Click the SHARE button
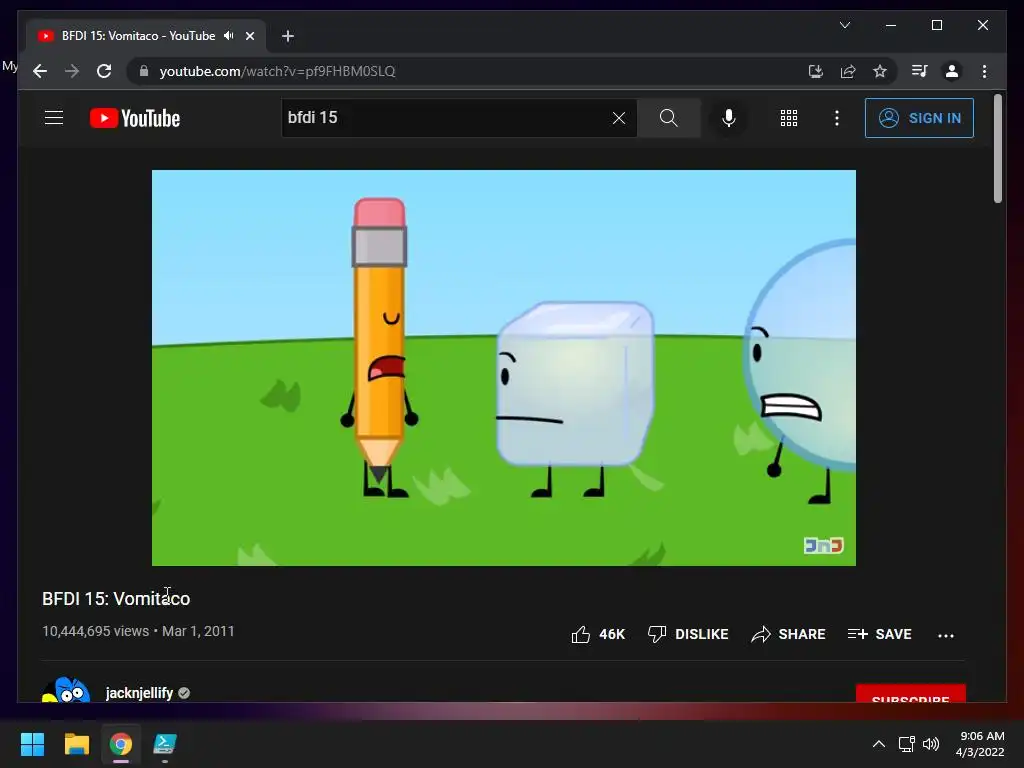This screenshot has width=1024, height=768. pos(788,634)
